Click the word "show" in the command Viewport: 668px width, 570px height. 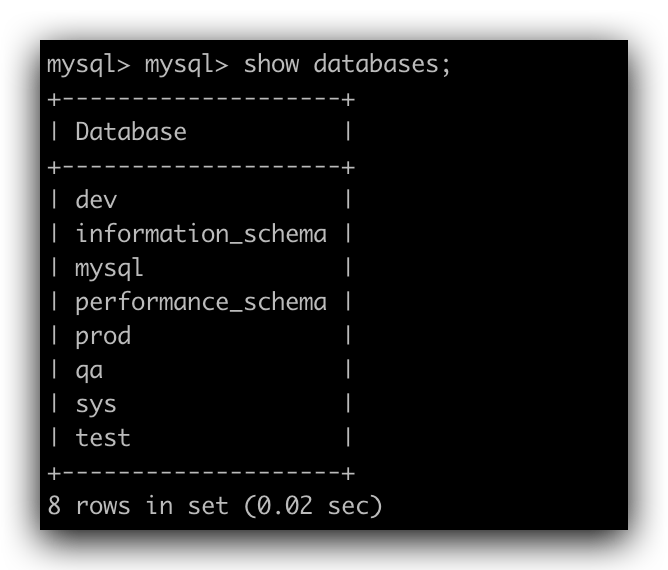pos(272,64)
